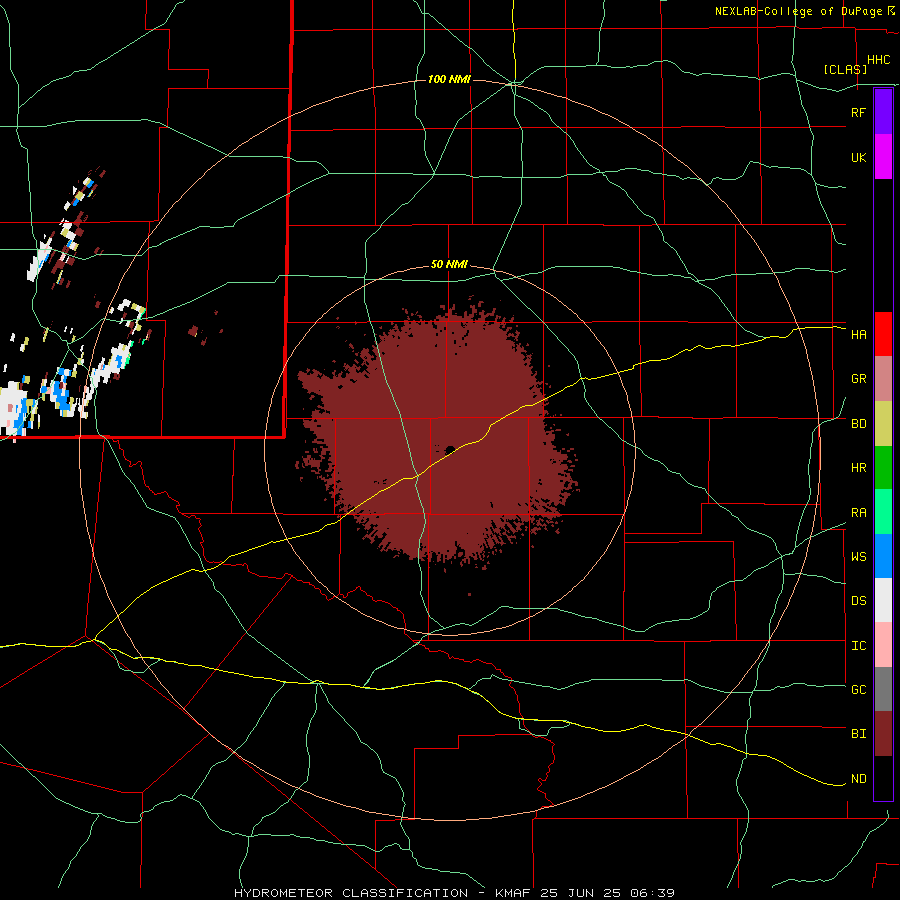Click the [CLAS] units label
The width and height of the screenshot is (900, 900).
845,70
